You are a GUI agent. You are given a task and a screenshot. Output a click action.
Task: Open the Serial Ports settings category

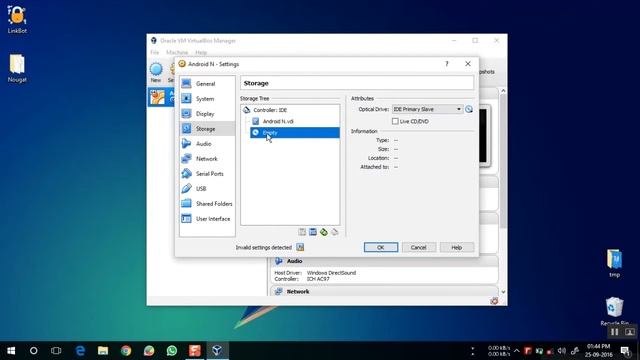207,174
